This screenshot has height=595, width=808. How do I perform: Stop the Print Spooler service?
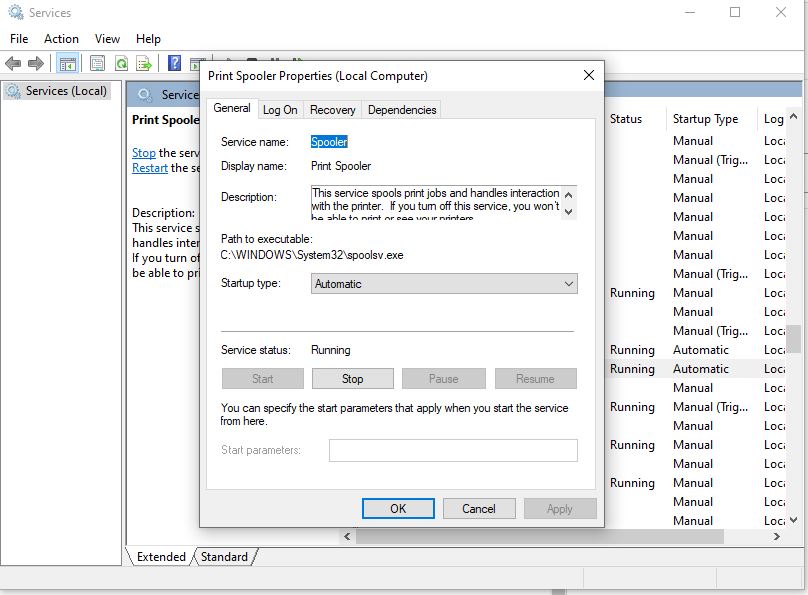pos(352,379)
